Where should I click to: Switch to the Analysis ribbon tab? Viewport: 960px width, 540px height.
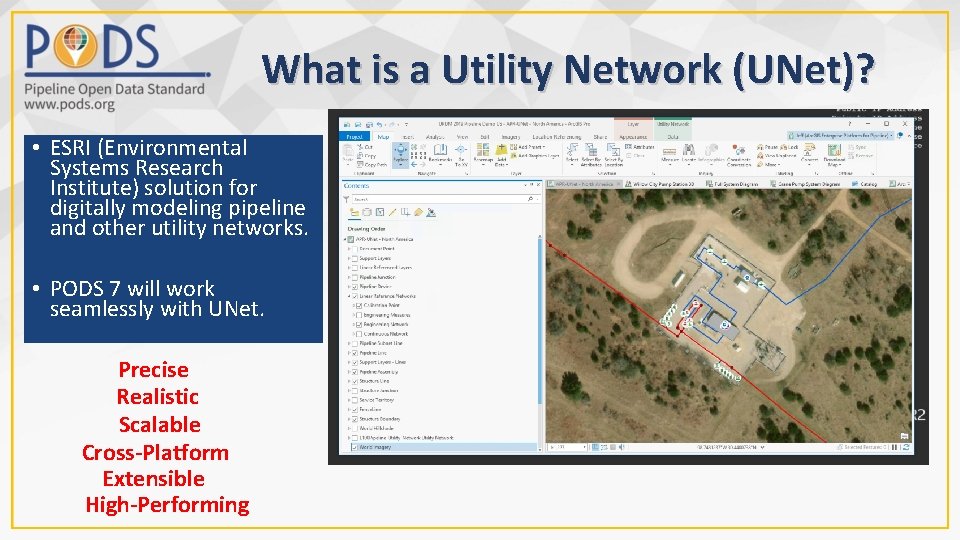435,137
